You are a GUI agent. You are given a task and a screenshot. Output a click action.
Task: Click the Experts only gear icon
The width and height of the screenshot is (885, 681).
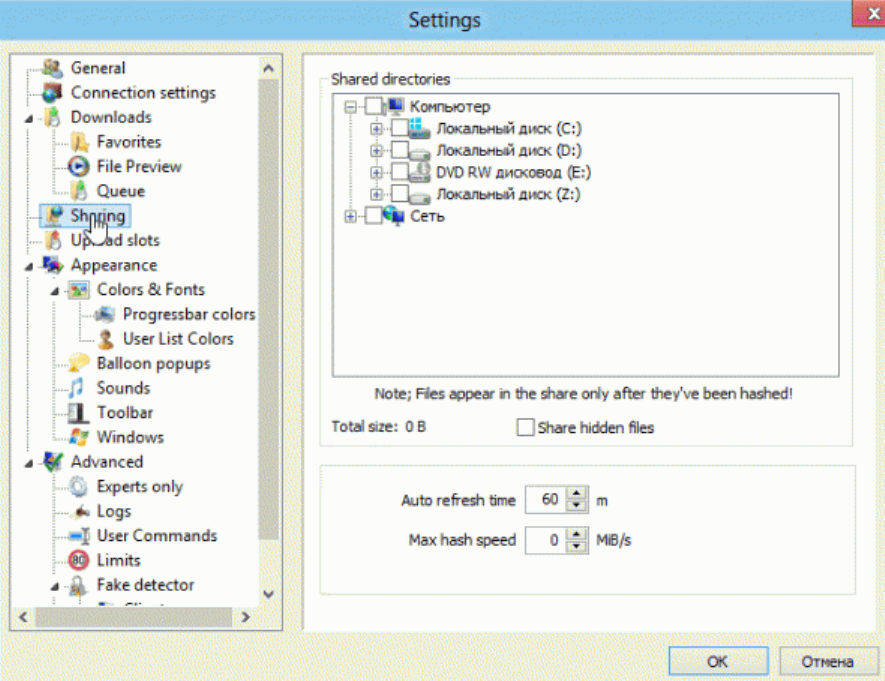click(79, 487)
